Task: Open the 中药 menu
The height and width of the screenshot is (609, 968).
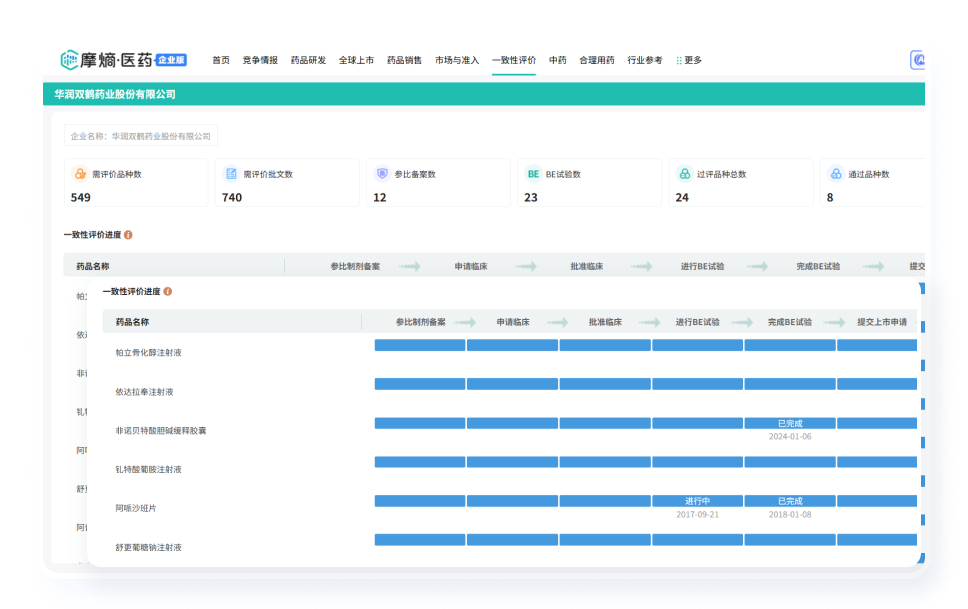Action: (x=557, y=60)
